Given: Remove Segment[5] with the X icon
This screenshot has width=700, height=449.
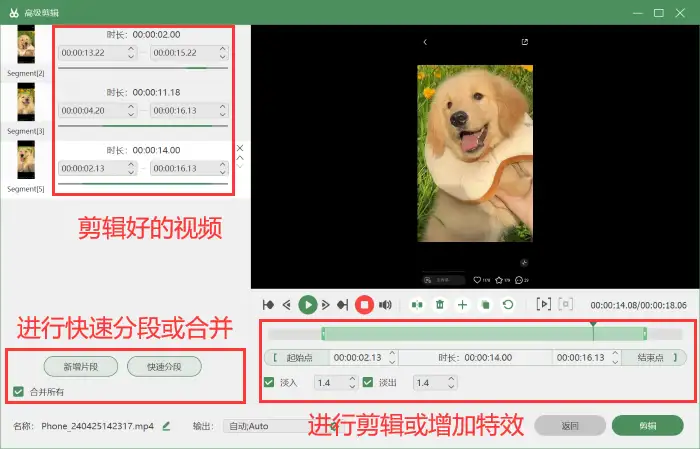Looking at the screenshot, I should point(240,148).
